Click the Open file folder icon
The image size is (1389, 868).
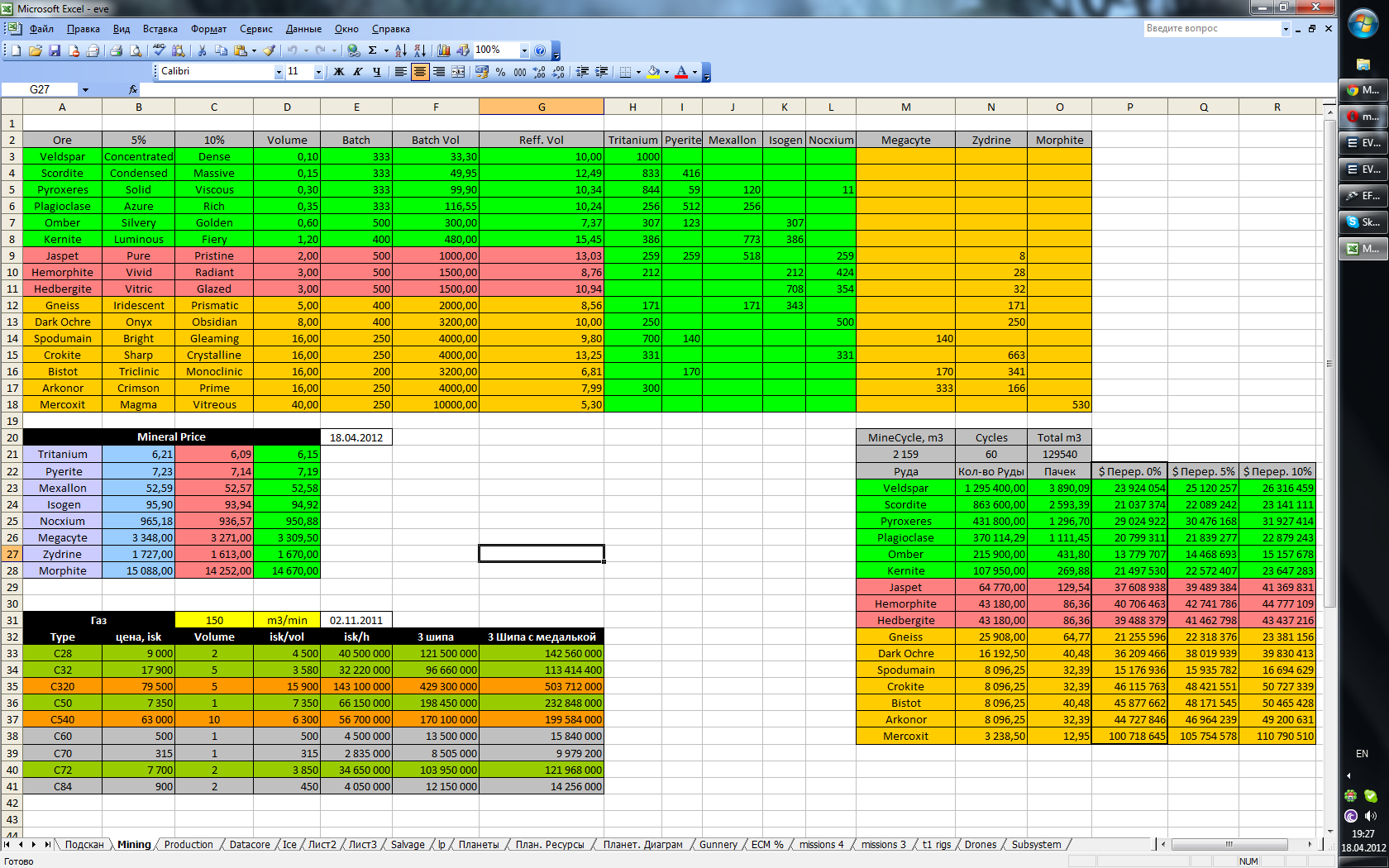coord(35,50)
